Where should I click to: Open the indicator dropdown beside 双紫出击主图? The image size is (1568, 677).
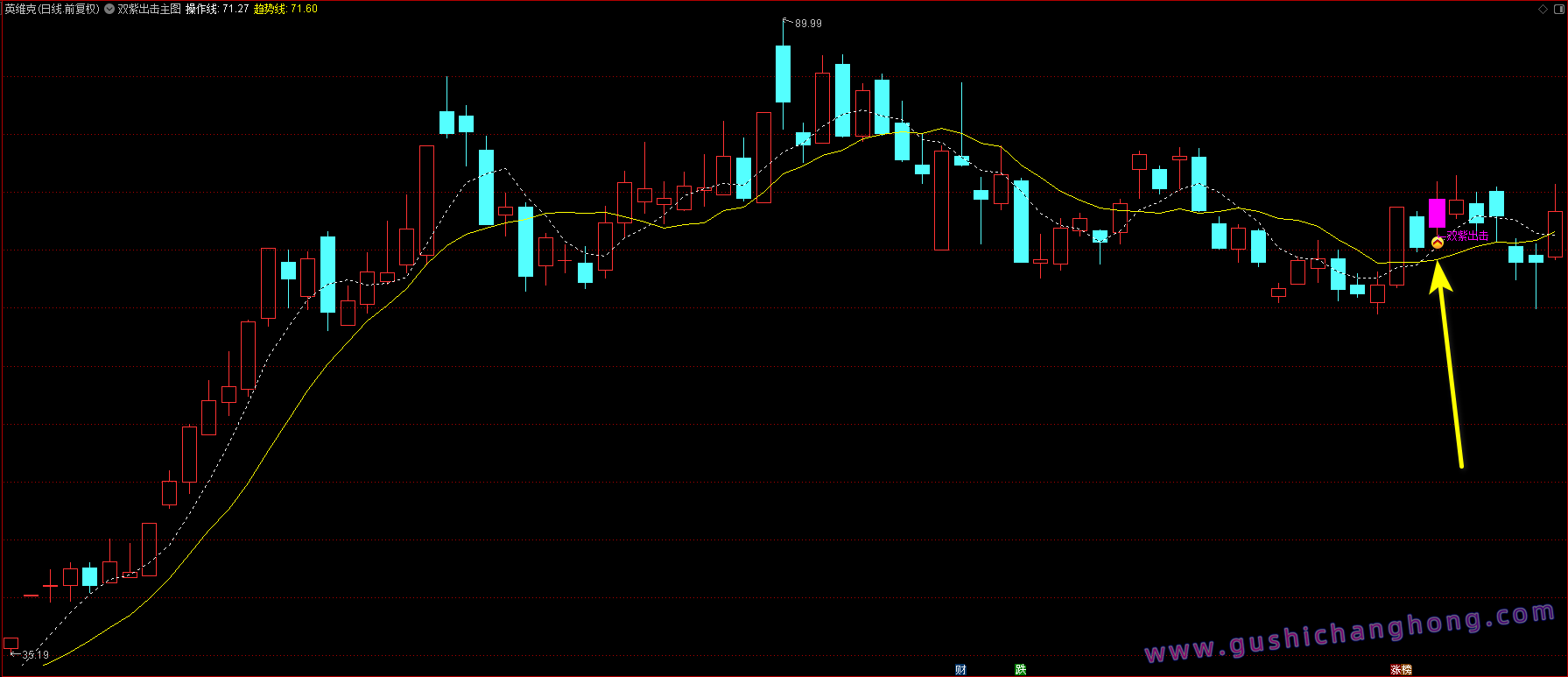(109, 9)
